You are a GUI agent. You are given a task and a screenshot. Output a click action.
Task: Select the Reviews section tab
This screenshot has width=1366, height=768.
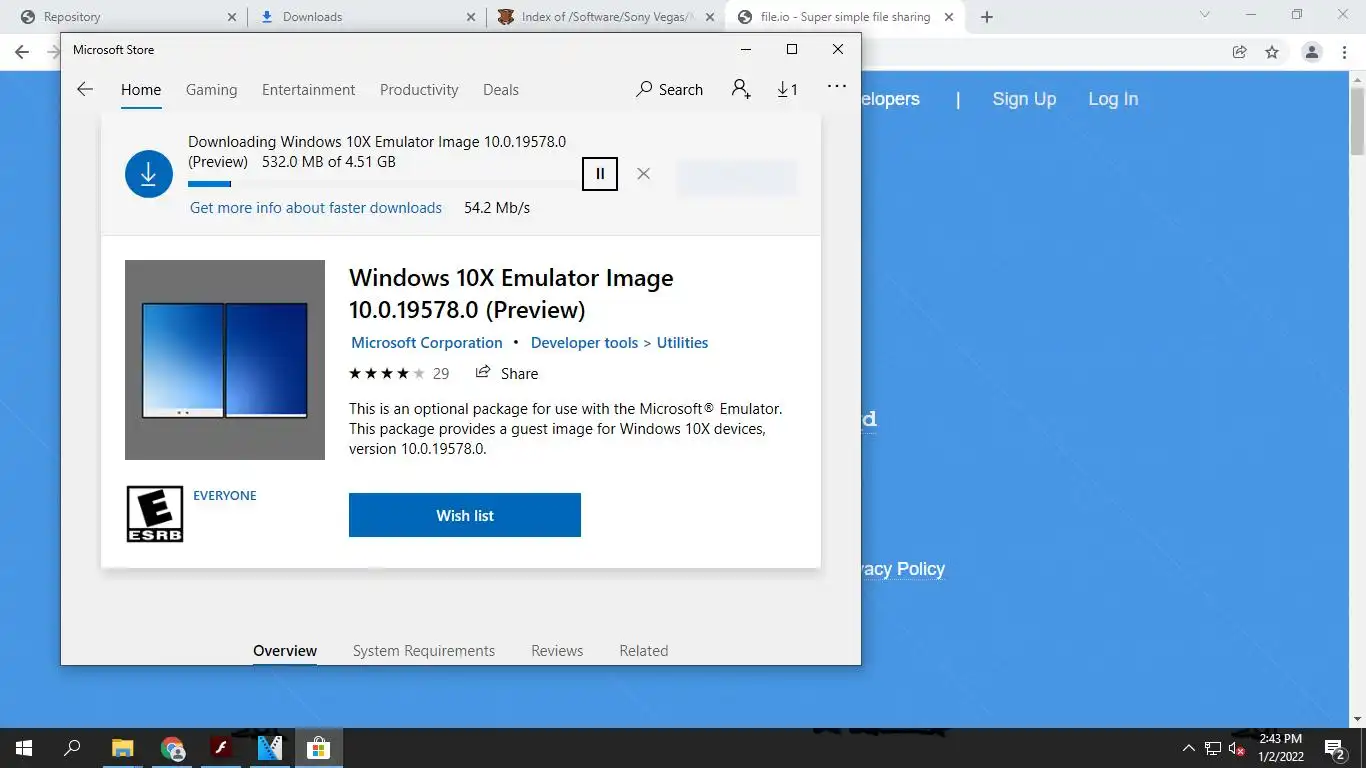557,650
